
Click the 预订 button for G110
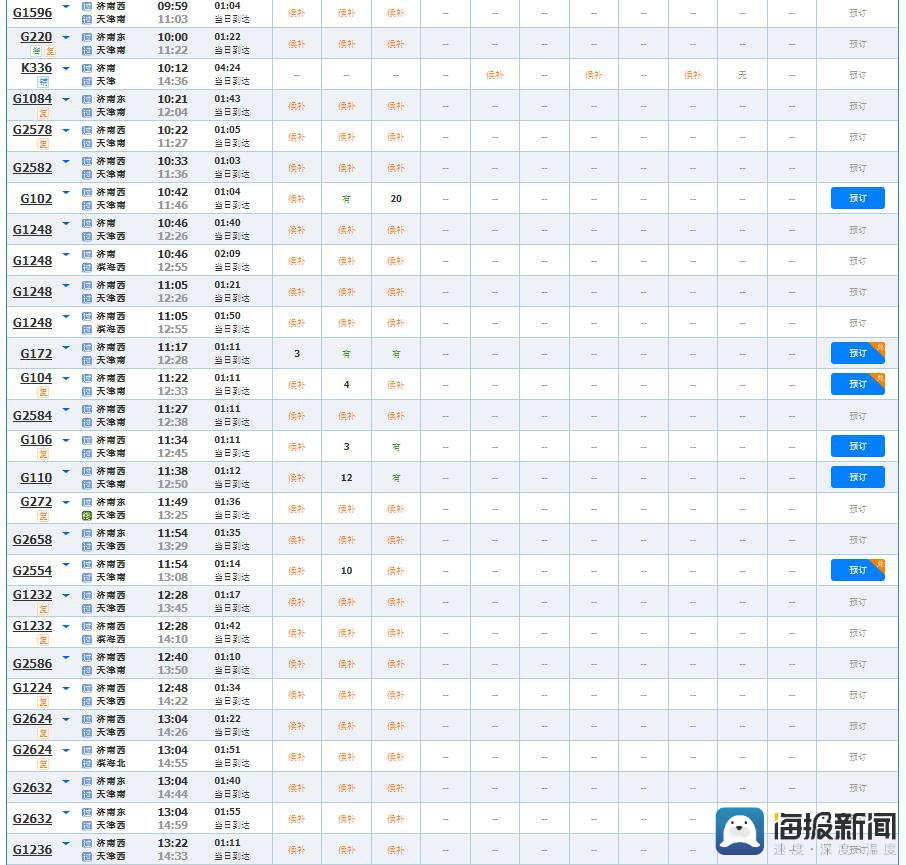tap(857, 477)
